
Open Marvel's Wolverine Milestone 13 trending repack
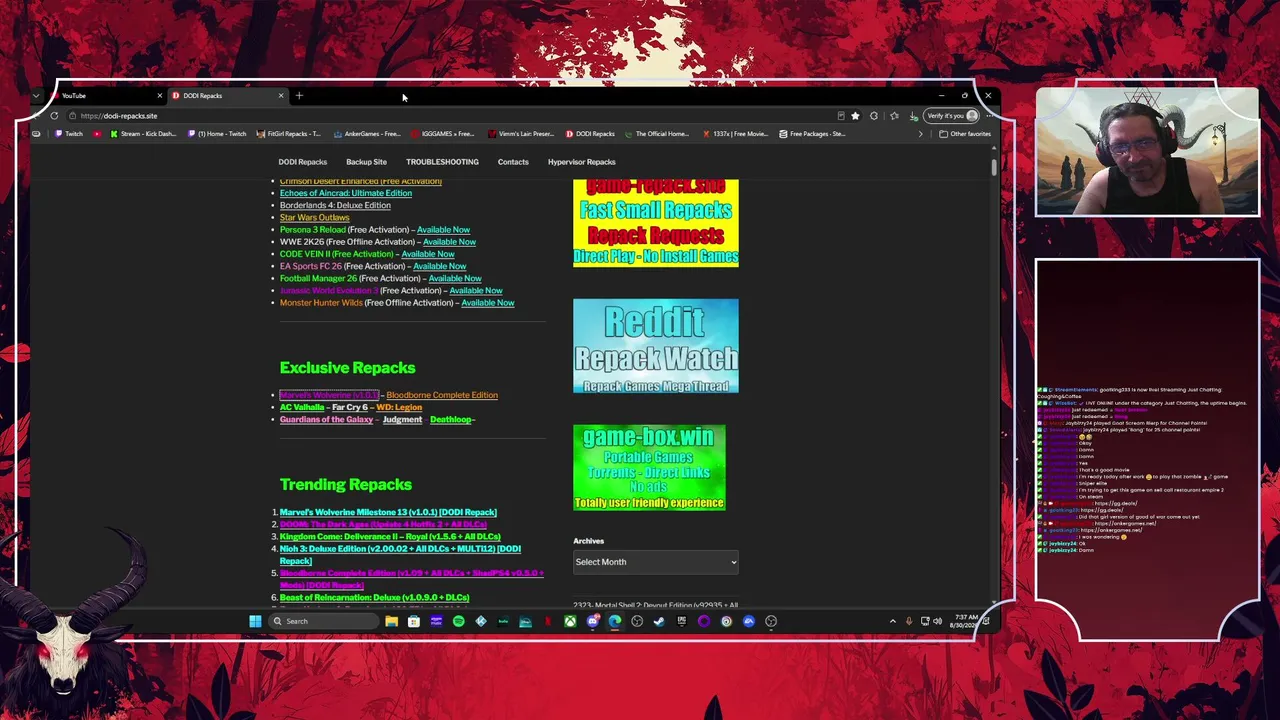pyautogui.click(x=388, y=512)
